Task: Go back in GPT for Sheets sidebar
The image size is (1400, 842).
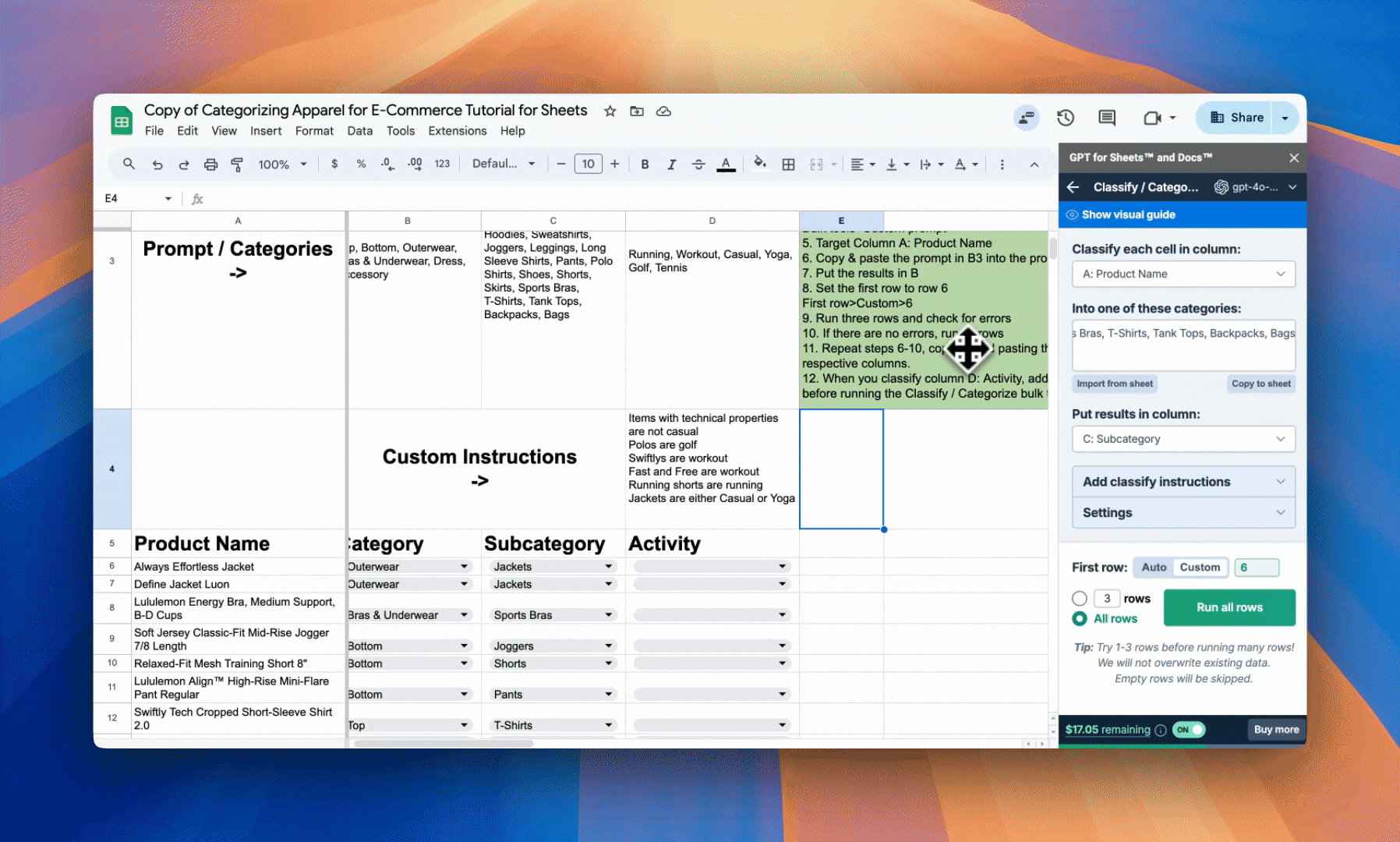Action: pos(1073,187)
